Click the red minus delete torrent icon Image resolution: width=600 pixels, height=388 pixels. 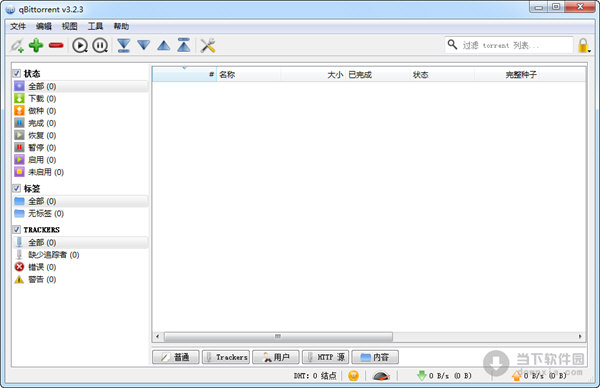[56, 46]
